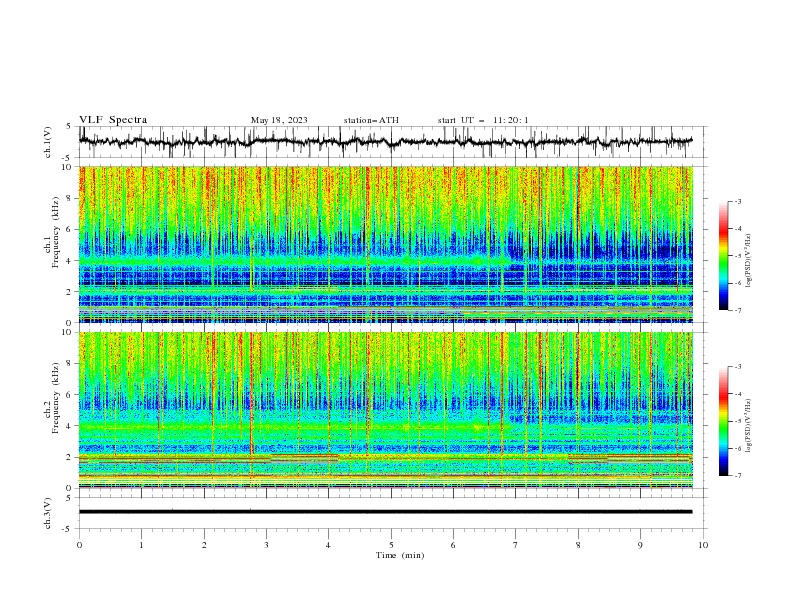Click the ch.1 voltage waveform trace
Screen dimensions: 792x612
point(385,141)
